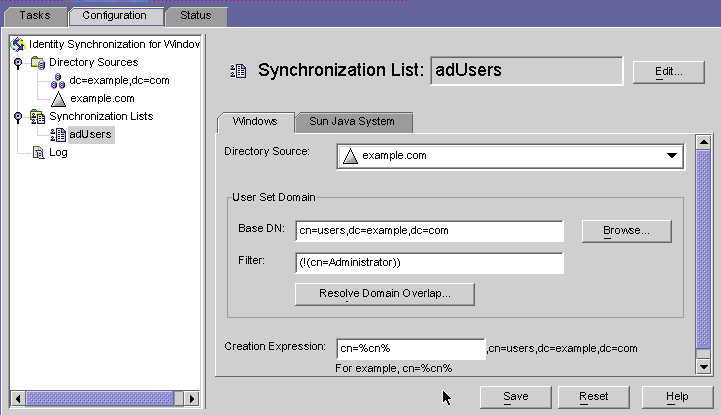721x415 pixels.
Task: Select the Windows sub-tab
Action: click(255, 121)
